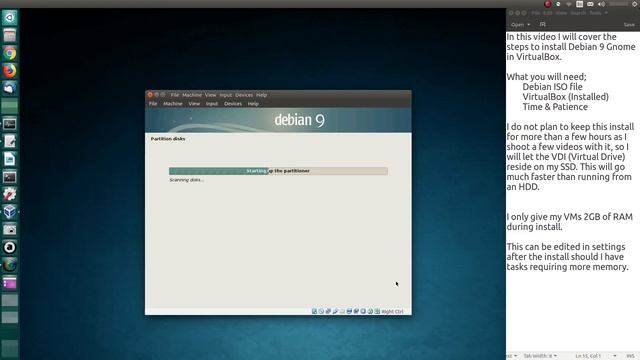
Task: Click the Open button in the text editor
Action: [x=517, y=24]
